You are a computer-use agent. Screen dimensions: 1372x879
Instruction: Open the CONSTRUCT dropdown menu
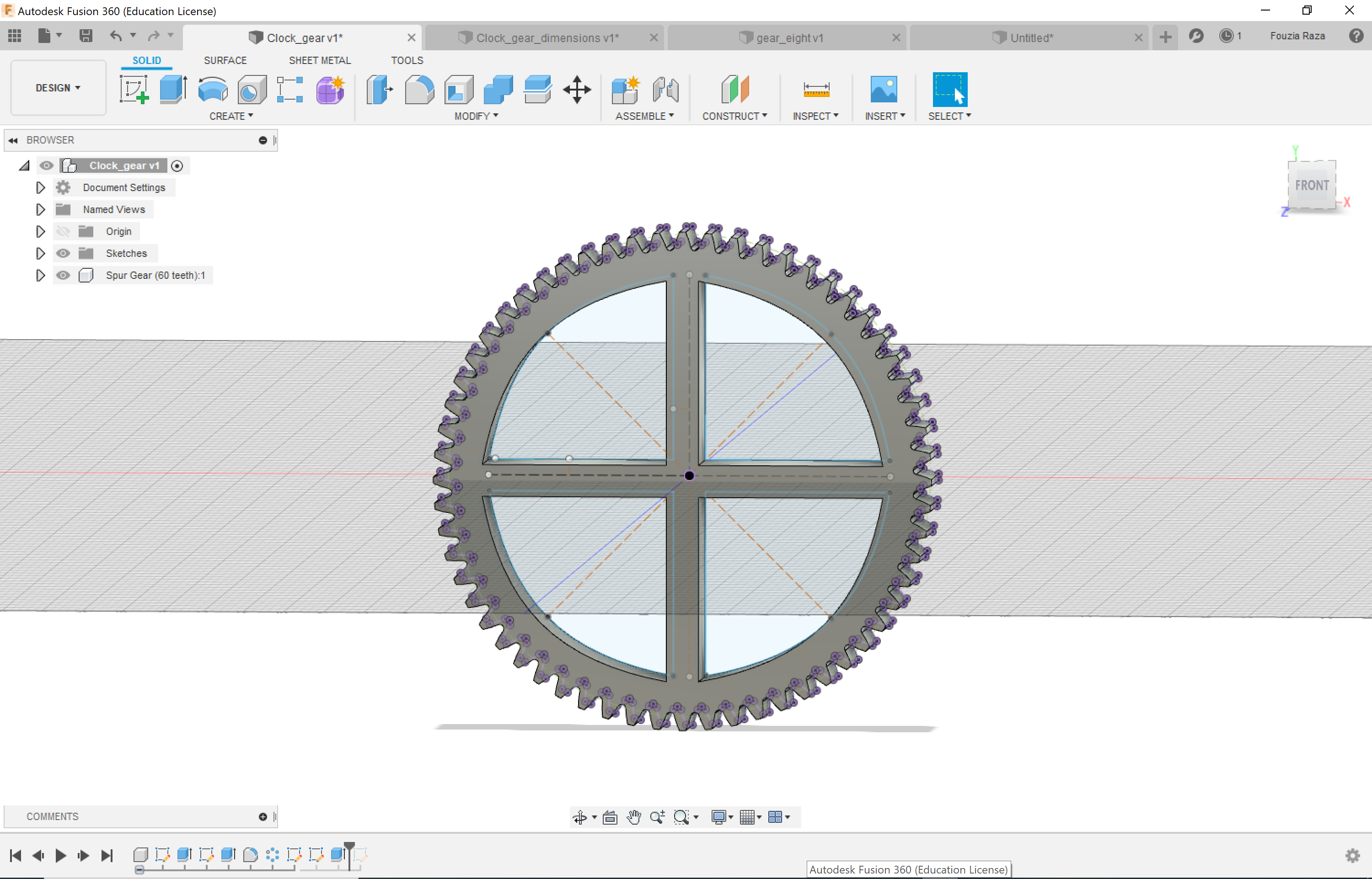[734, 116]
